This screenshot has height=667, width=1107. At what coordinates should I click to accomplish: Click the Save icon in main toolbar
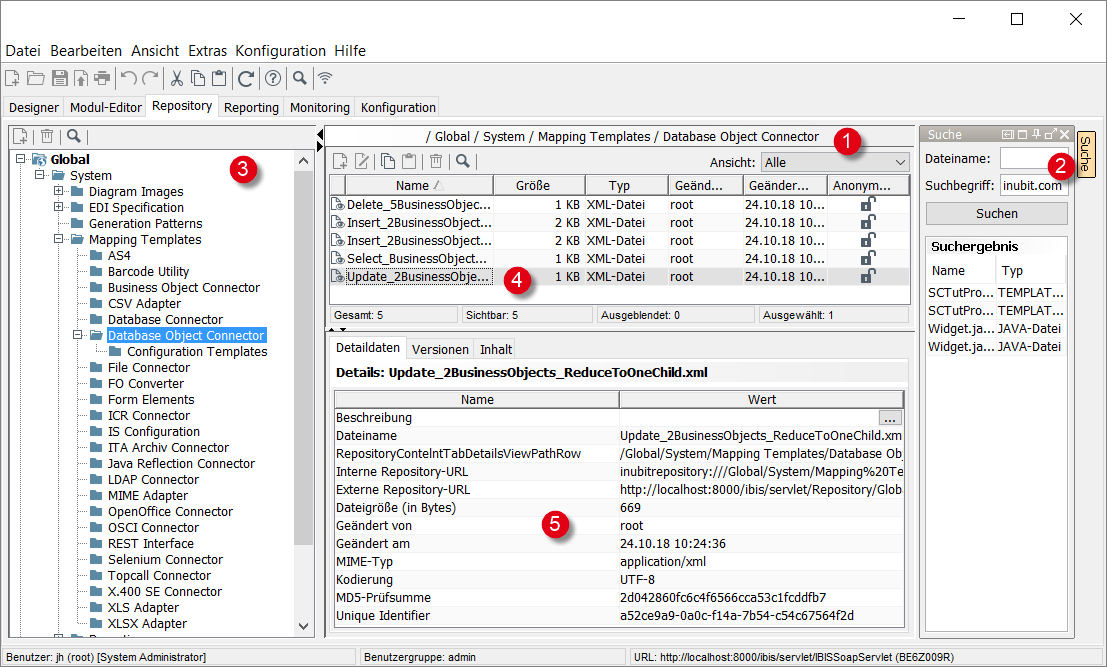(x=59, y=78)
